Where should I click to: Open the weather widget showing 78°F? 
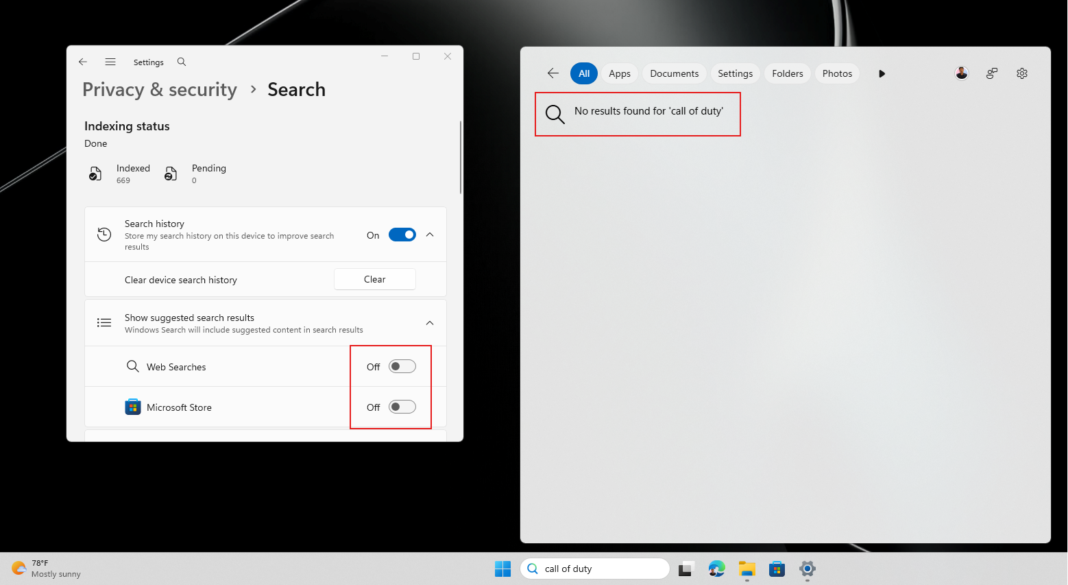46,569
